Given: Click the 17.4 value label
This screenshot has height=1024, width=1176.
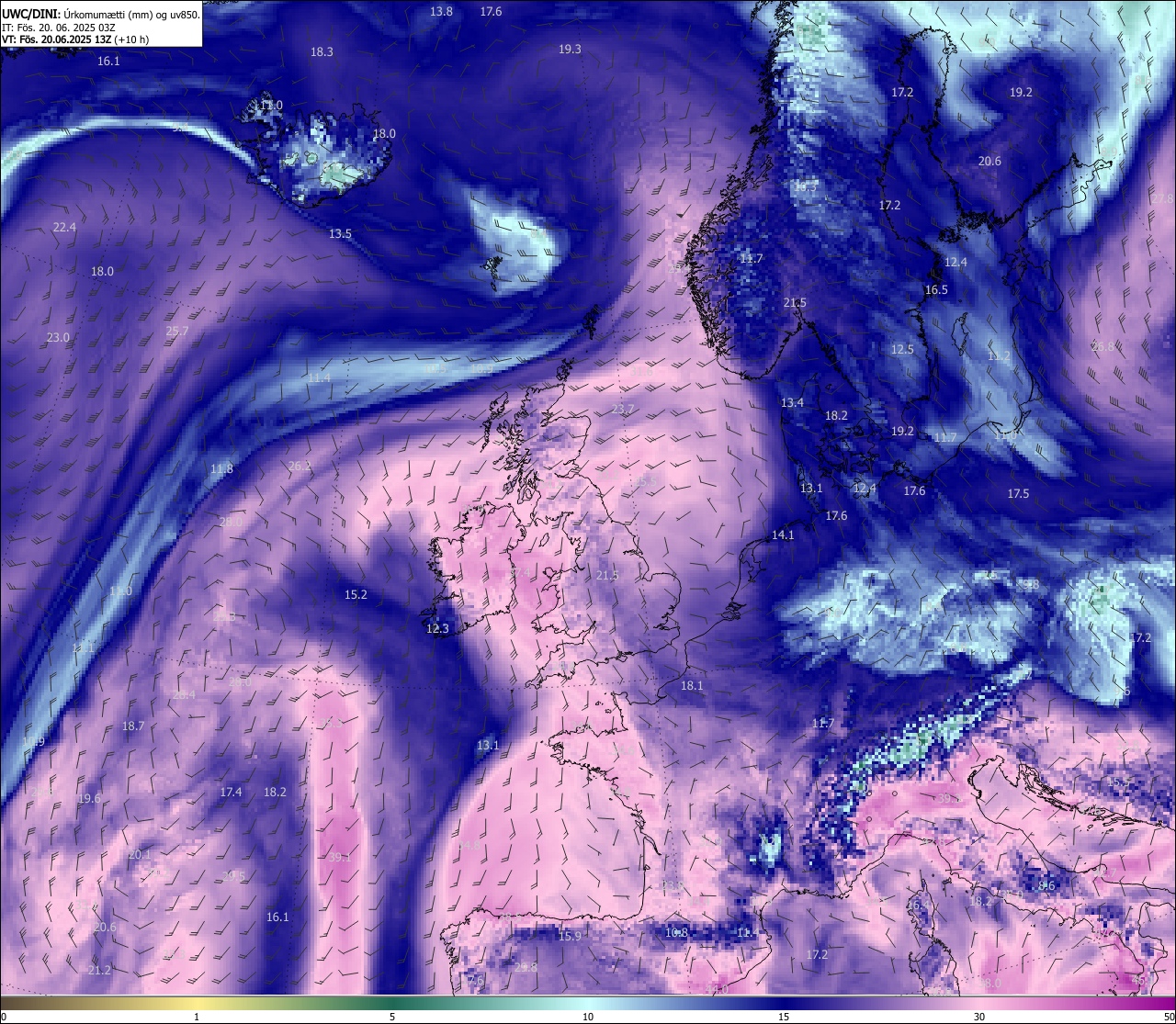Looking at the screenshot, I should click(x=231, y=792).
